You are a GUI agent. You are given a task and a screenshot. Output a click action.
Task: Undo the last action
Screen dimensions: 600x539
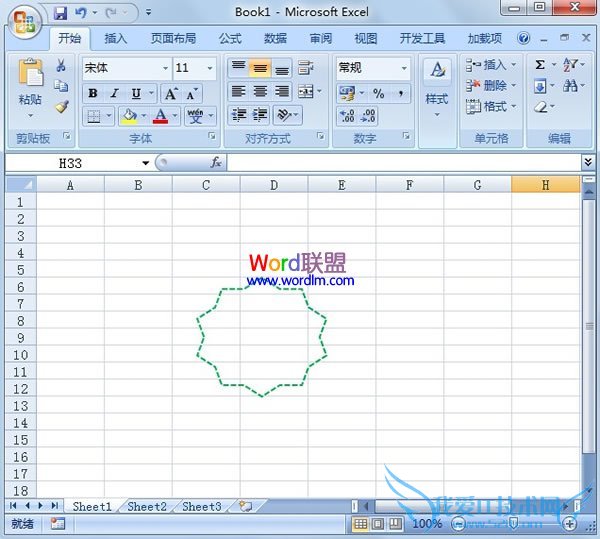(80, 14)
